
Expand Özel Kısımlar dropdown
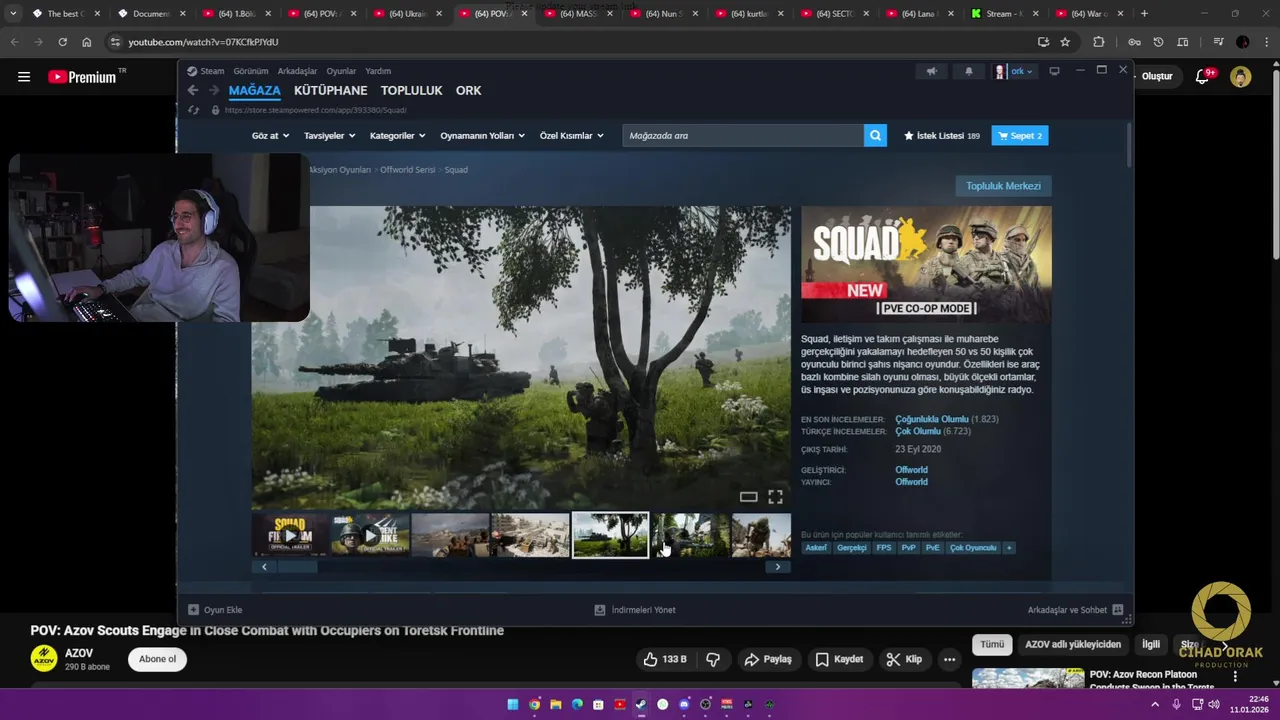[x=572, y=136]
